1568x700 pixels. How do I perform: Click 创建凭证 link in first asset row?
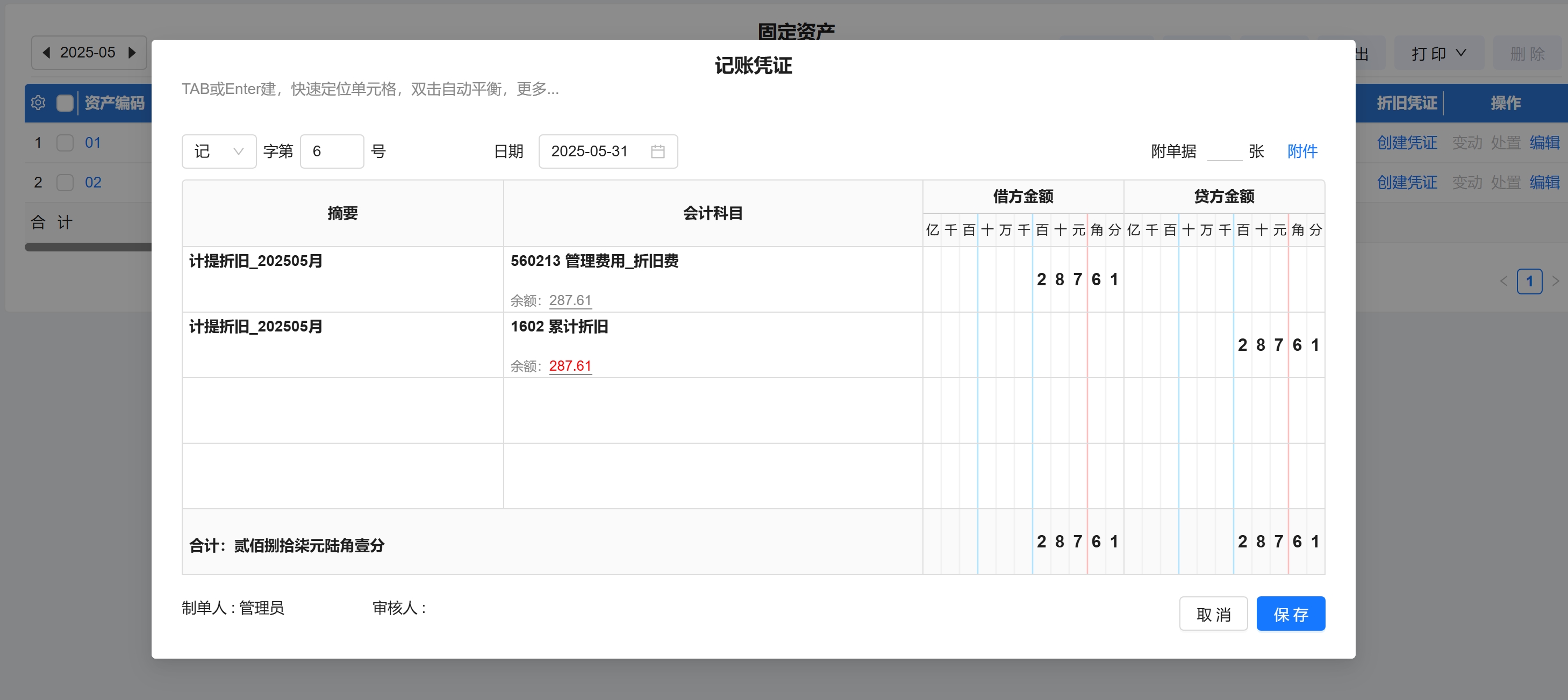tap(1406, 143)
